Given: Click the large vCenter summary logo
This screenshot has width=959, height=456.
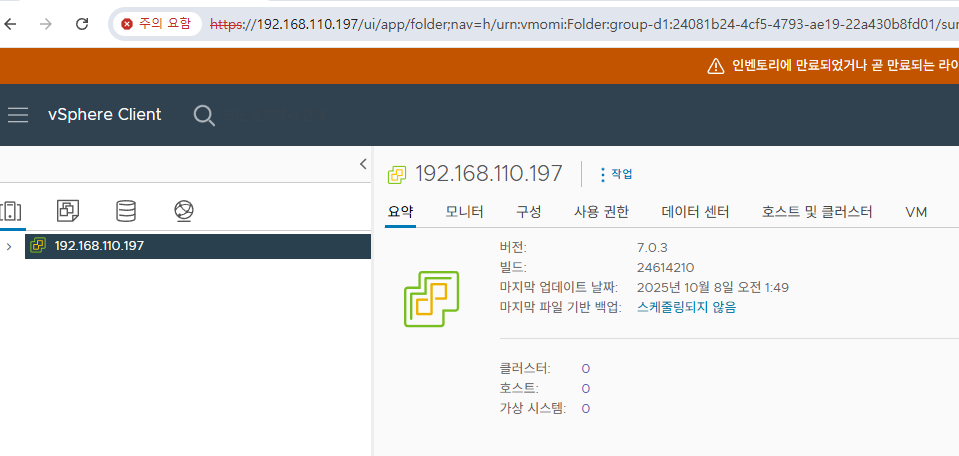Looking at the screenshot, I should pyautogui.click(x=431, y=298).
